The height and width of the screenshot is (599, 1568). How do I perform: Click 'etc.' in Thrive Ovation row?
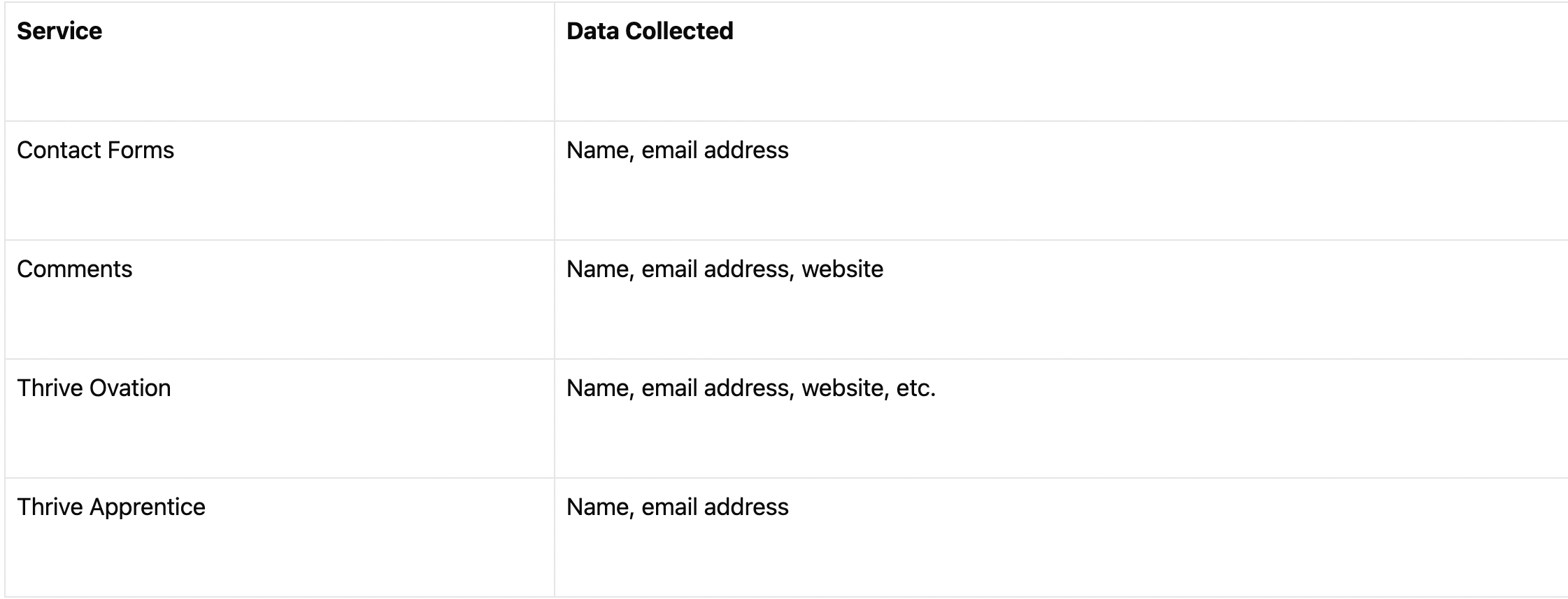[916, 388]
